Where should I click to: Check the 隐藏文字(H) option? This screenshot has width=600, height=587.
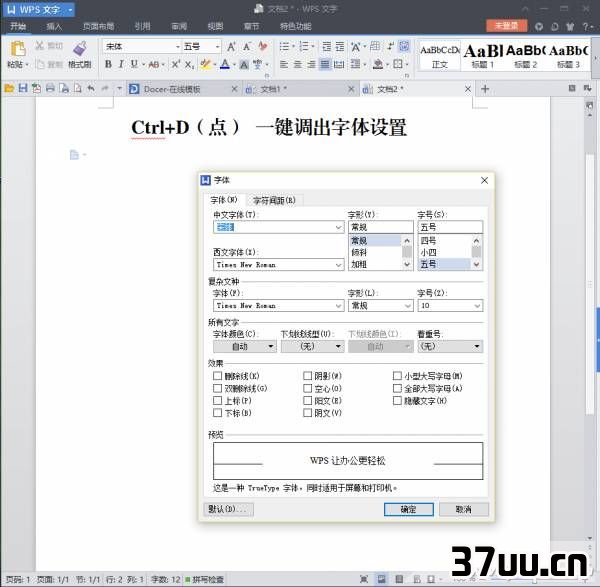coord(398,401)
